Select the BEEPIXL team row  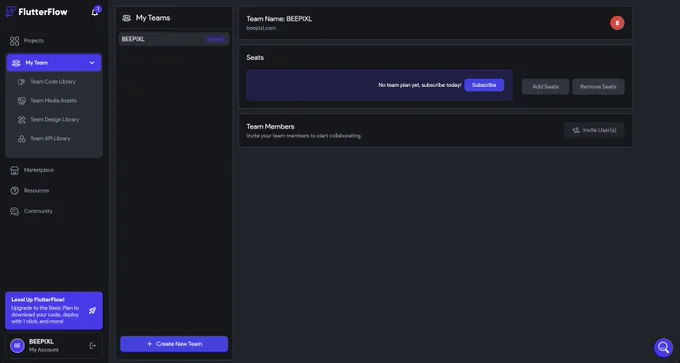[x=174, y=39]
